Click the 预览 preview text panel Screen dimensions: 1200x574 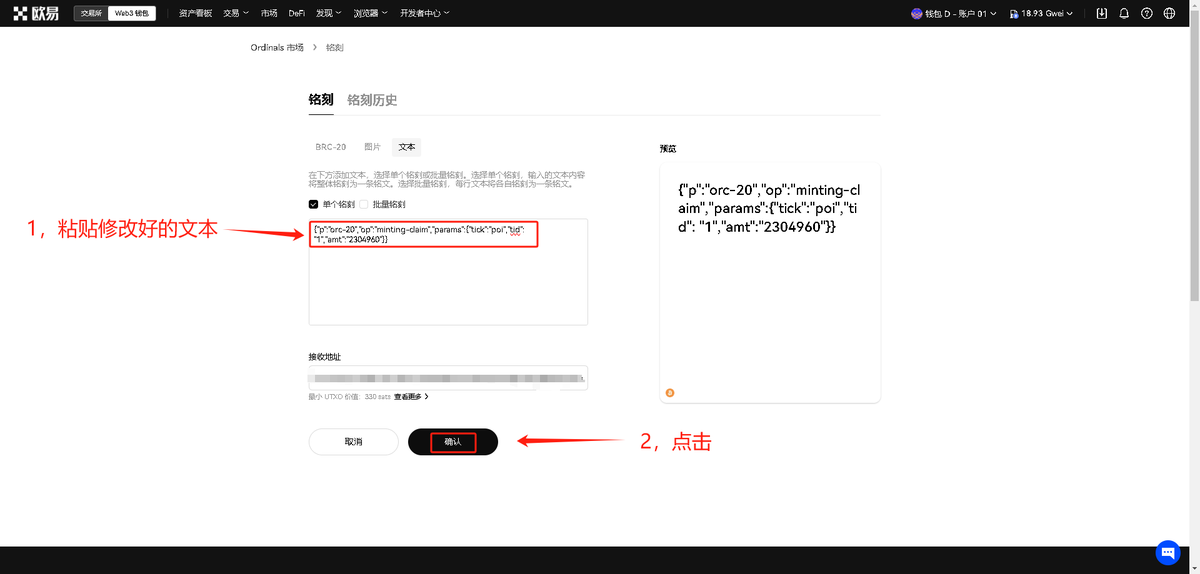tap(770, 282)
